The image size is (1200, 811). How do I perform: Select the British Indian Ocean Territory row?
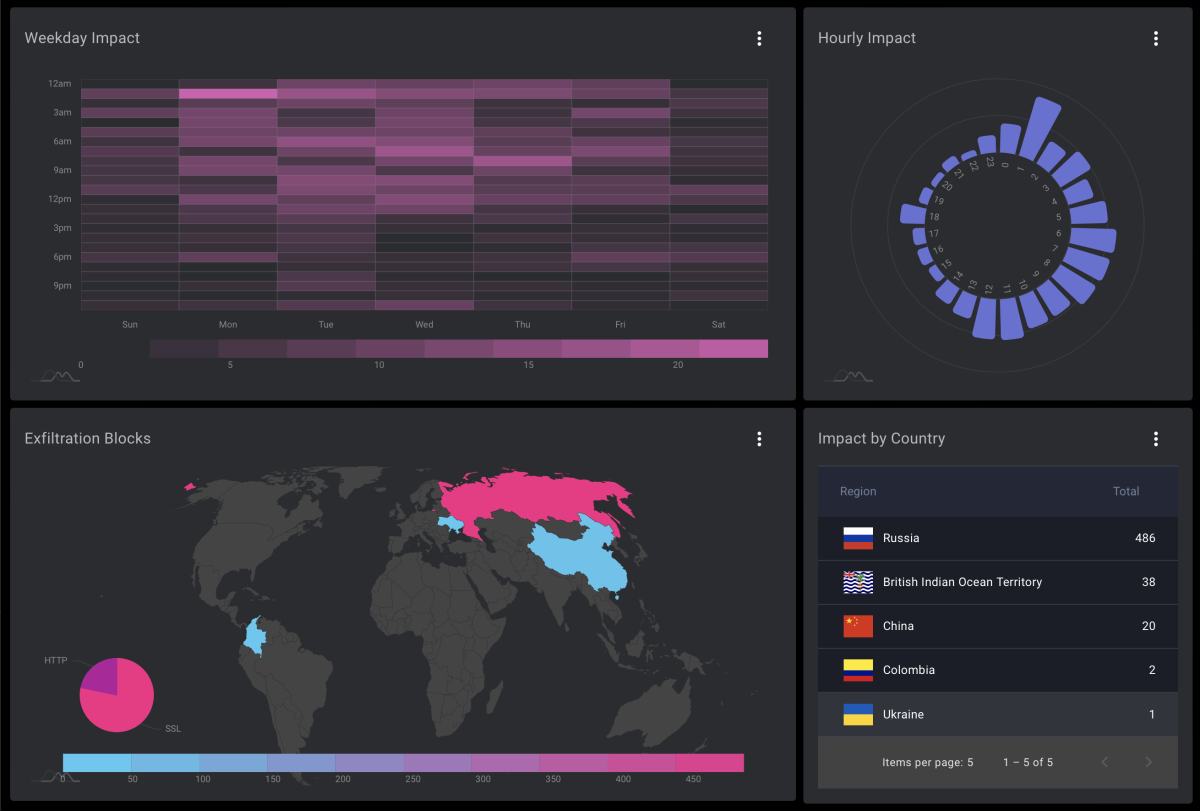tap(998, 582)
